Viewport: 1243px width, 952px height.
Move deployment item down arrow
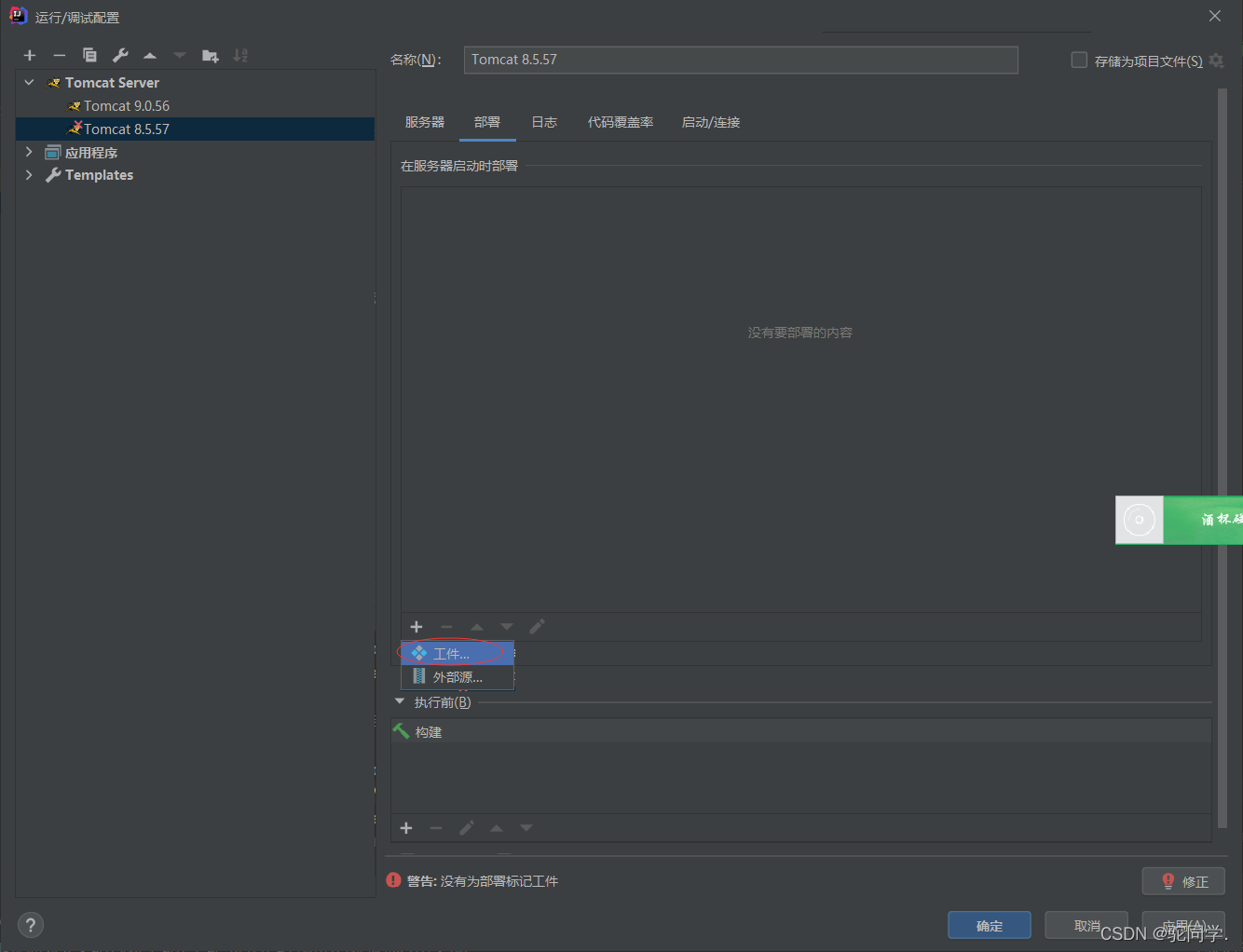click(507, 627)
